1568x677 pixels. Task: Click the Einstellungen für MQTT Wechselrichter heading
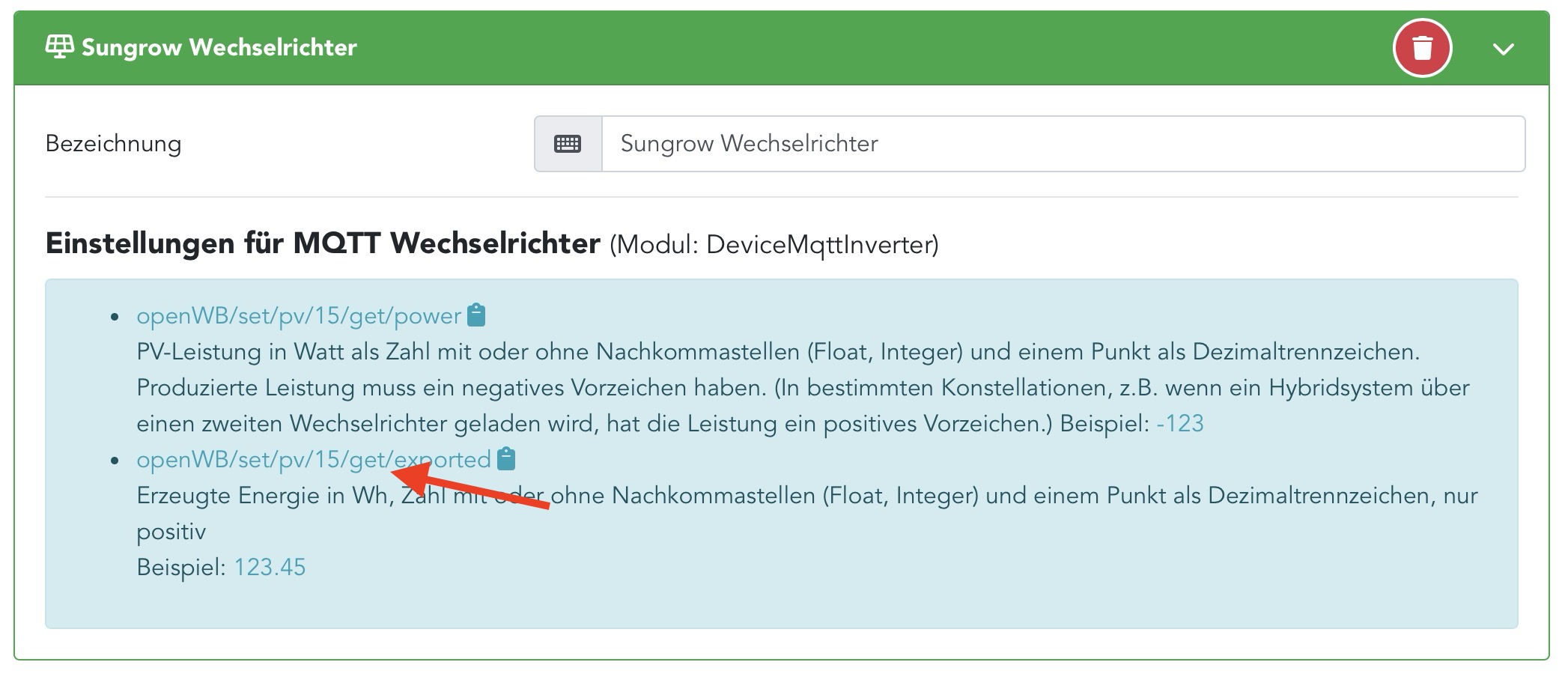[x=323, y=244]
